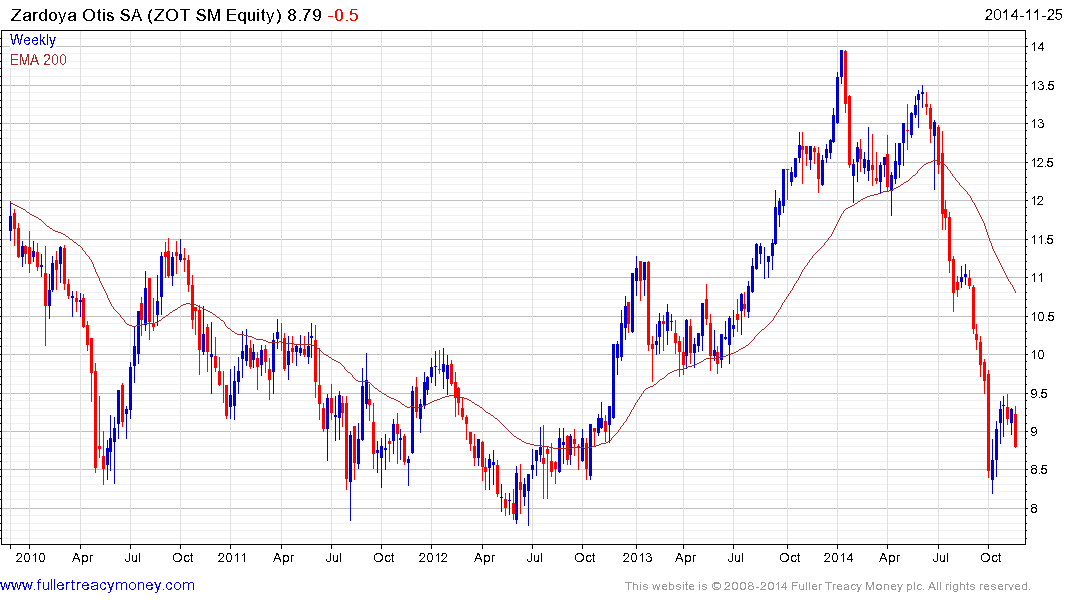Click the 8 price axis label

1034,509
